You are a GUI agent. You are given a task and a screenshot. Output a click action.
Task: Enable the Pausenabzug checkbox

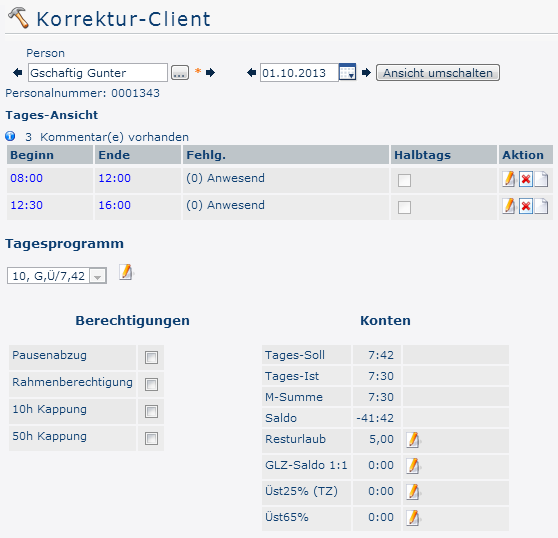[151, 357]
